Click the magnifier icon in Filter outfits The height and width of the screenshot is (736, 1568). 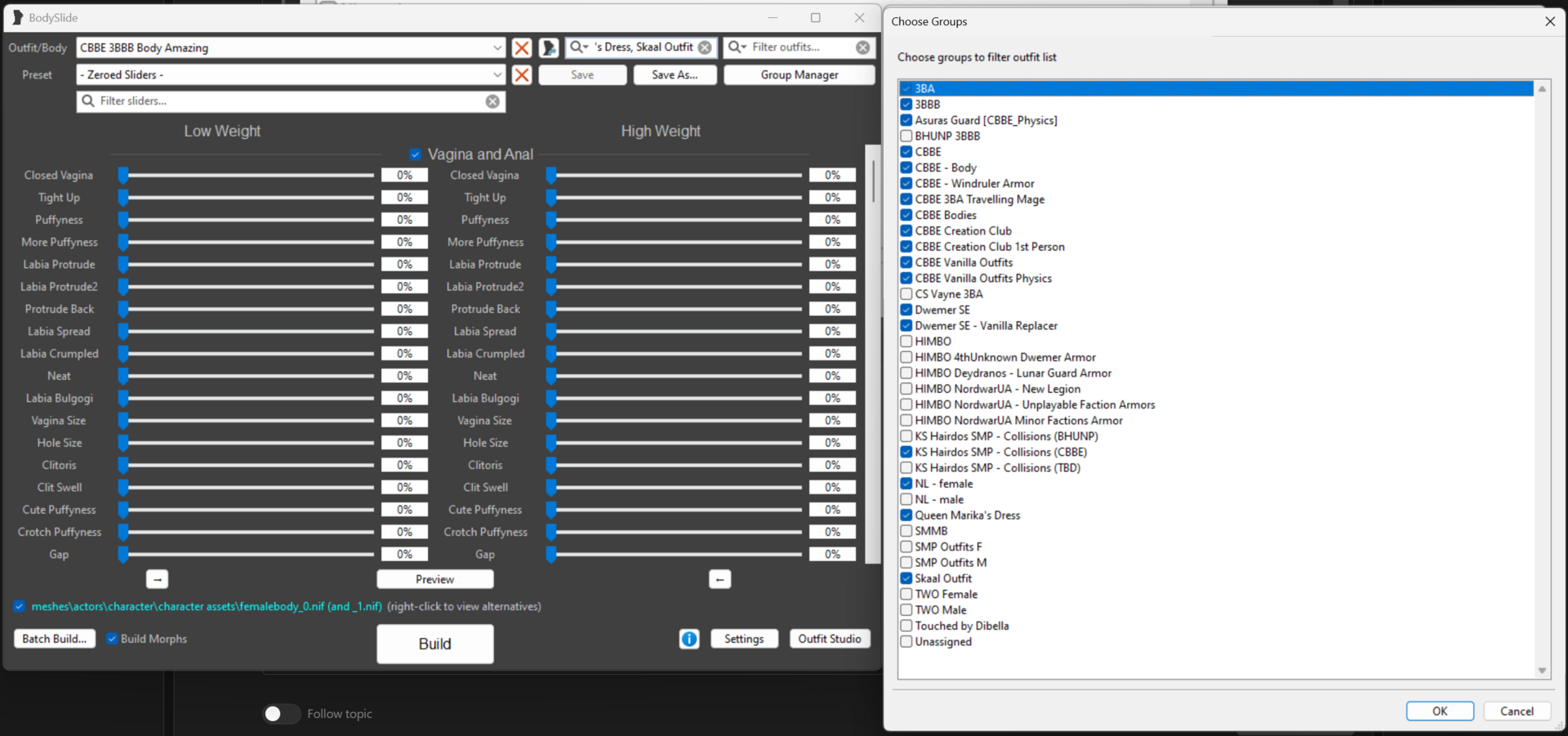coord(737,47)
